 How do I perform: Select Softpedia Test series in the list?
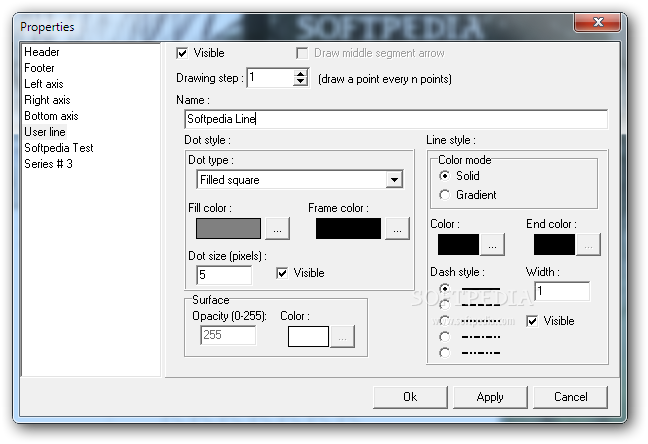pos(59,148)
